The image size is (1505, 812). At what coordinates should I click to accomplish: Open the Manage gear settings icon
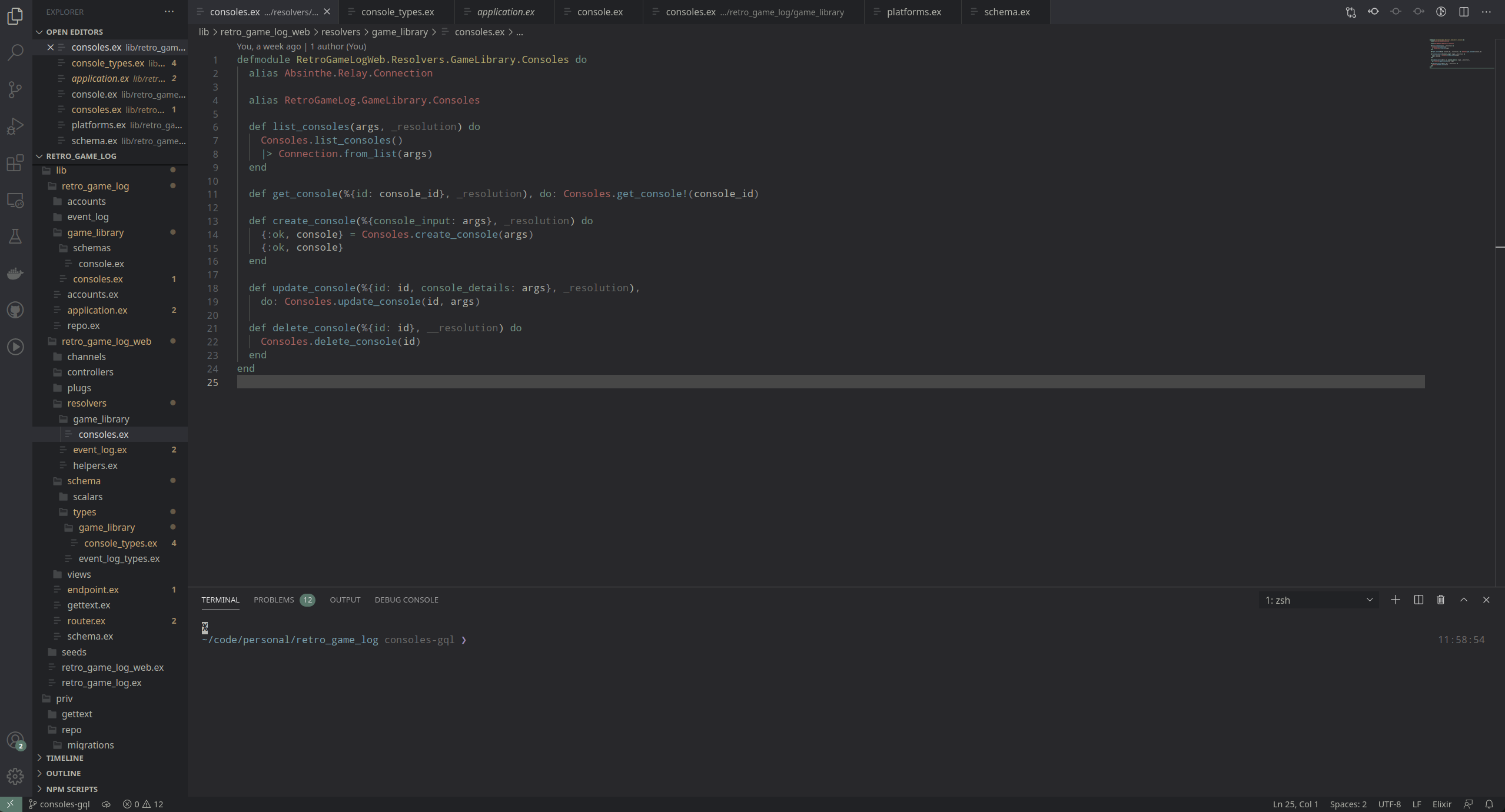coord(15,776)
